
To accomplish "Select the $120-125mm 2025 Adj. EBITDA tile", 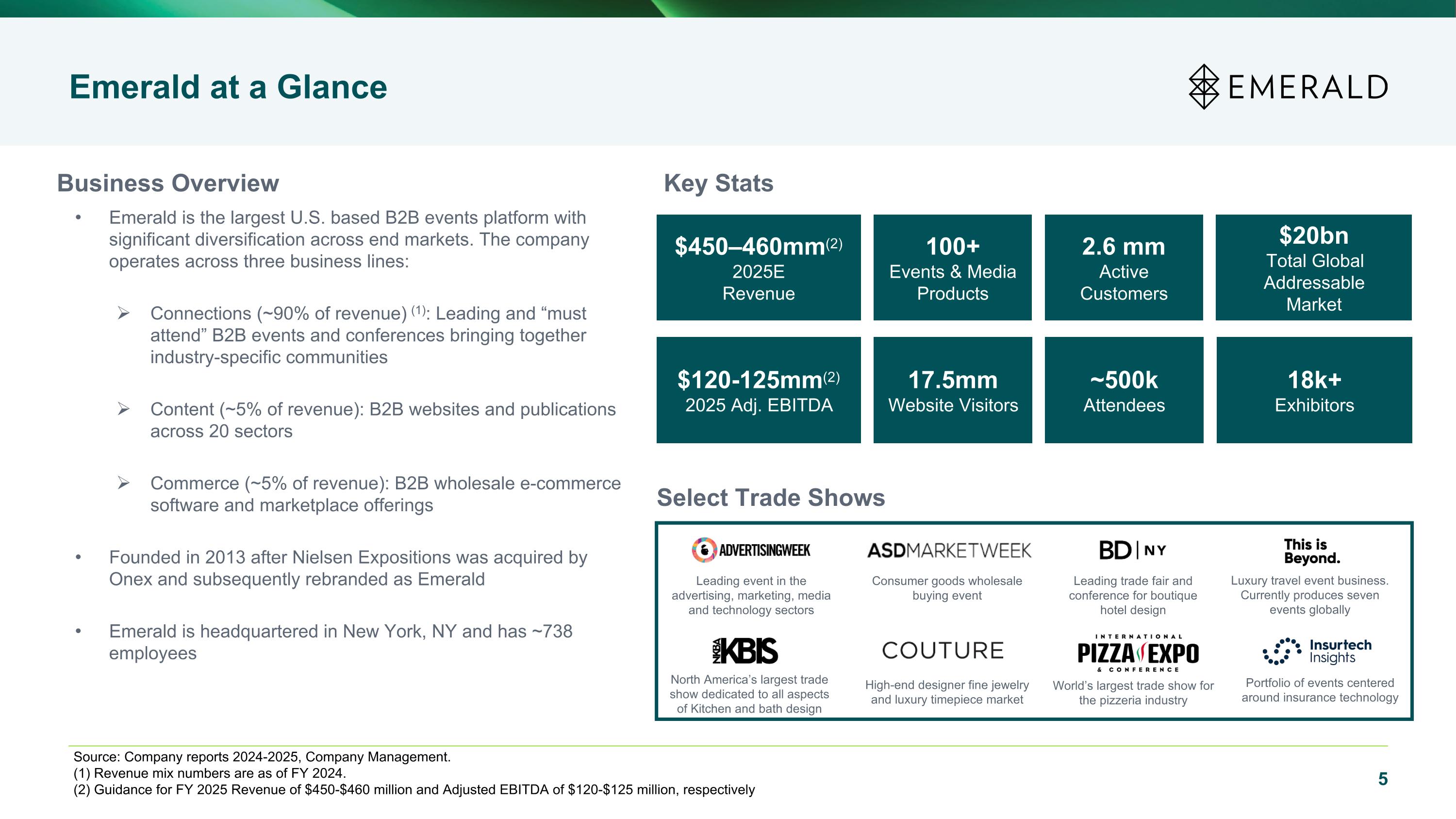I will [x=758, y=390].
